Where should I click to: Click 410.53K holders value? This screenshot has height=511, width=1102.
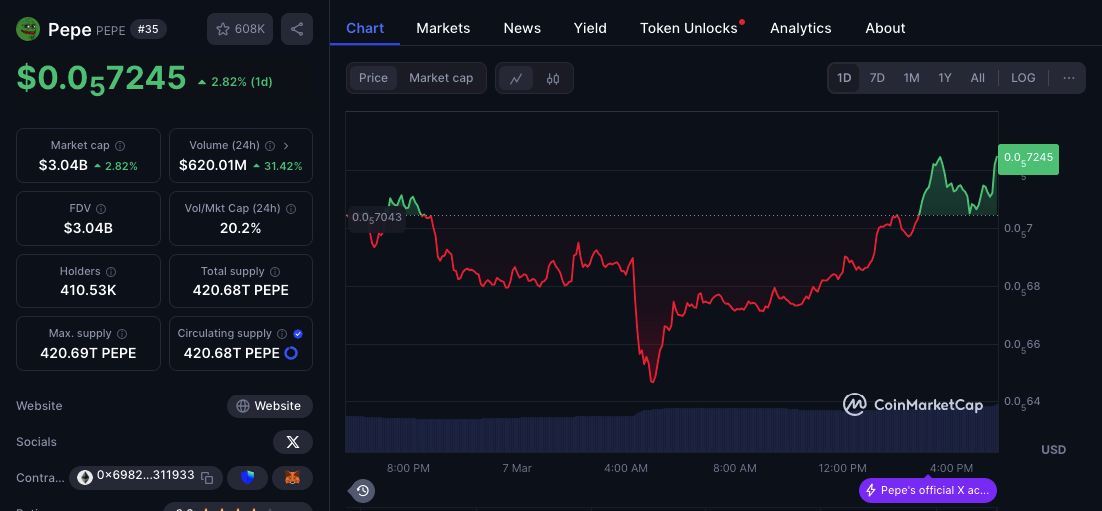(x=89, y=290)
